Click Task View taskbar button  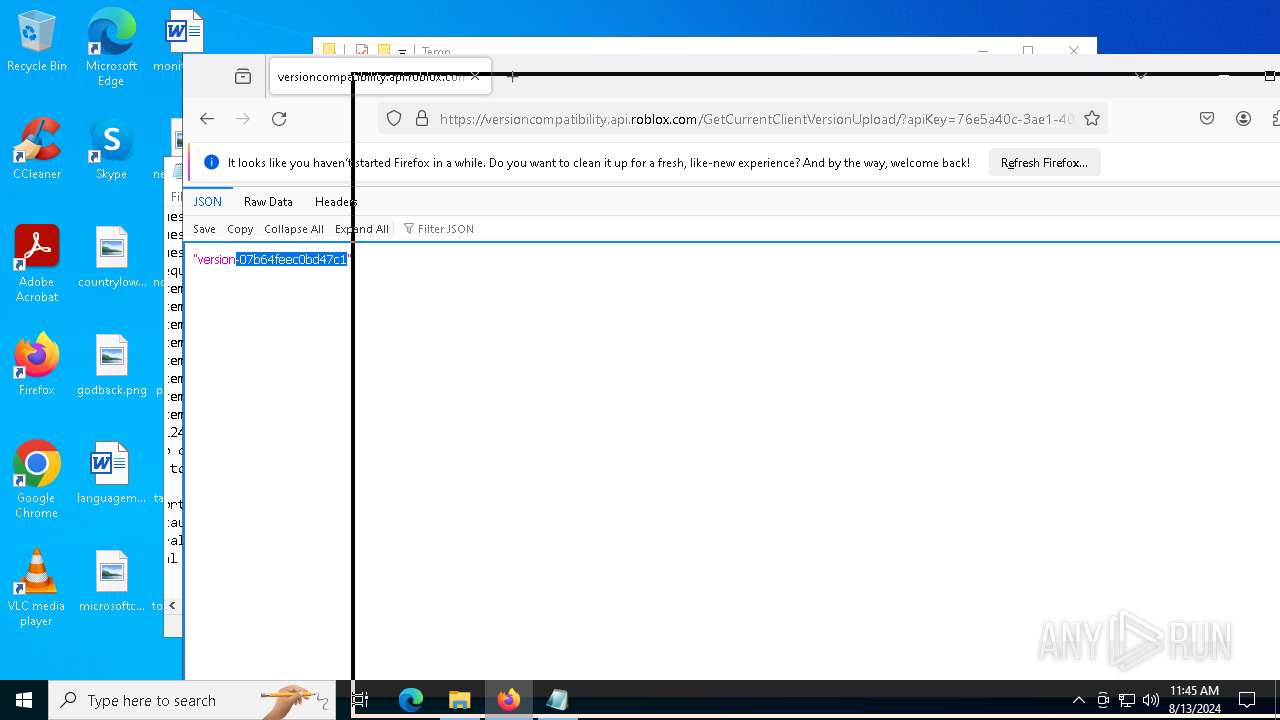360,700
